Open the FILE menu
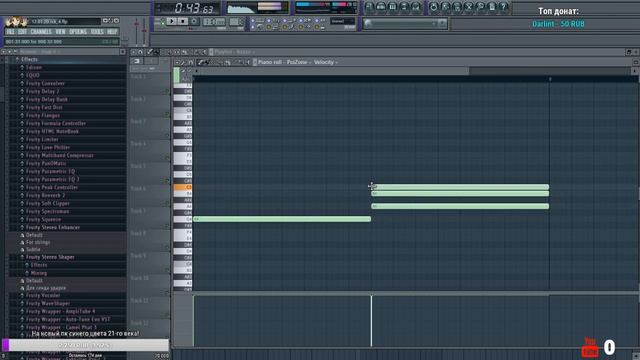Screen dimensions: 640x360 tap(10, 32)
